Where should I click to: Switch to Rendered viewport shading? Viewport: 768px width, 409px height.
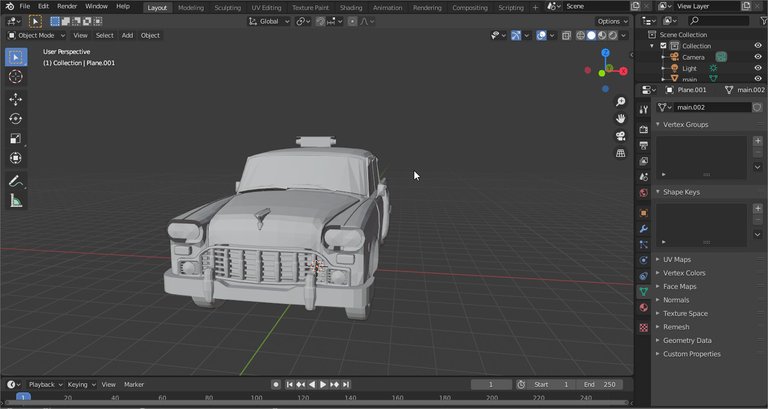tap(613, 35)
